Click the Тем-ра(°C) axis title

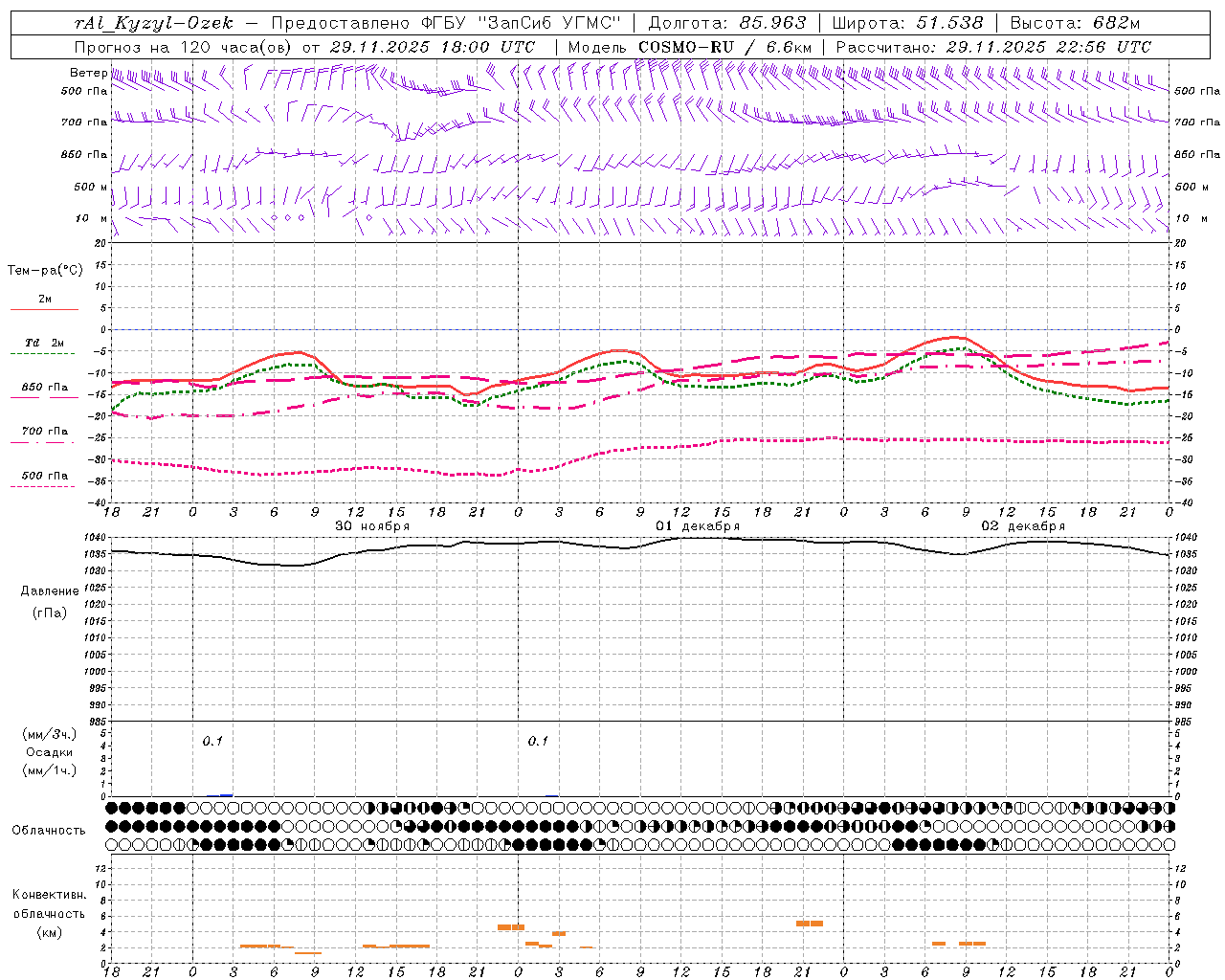point(45,271)
